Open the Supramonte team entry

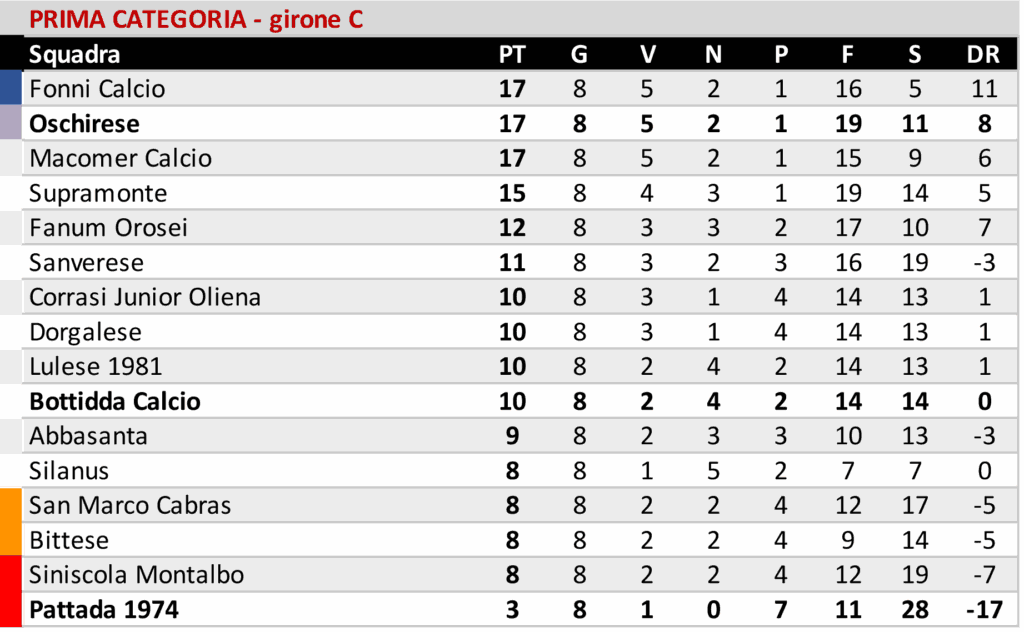pos(98,193)
